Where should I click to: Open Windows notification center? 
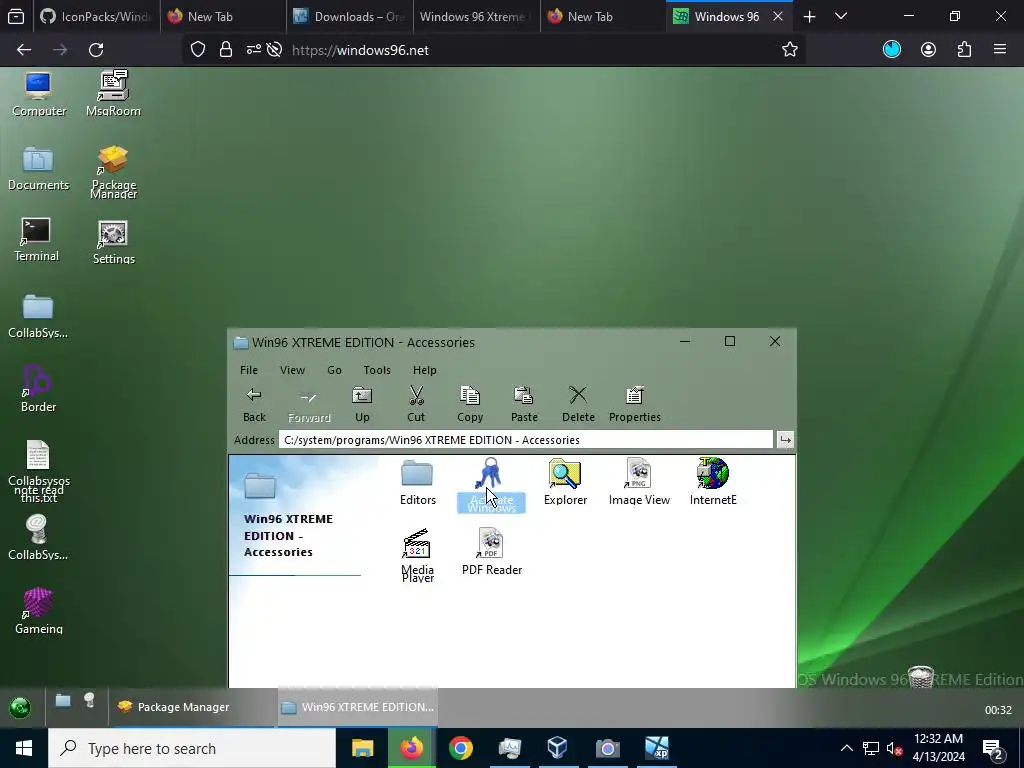(993, 748)
